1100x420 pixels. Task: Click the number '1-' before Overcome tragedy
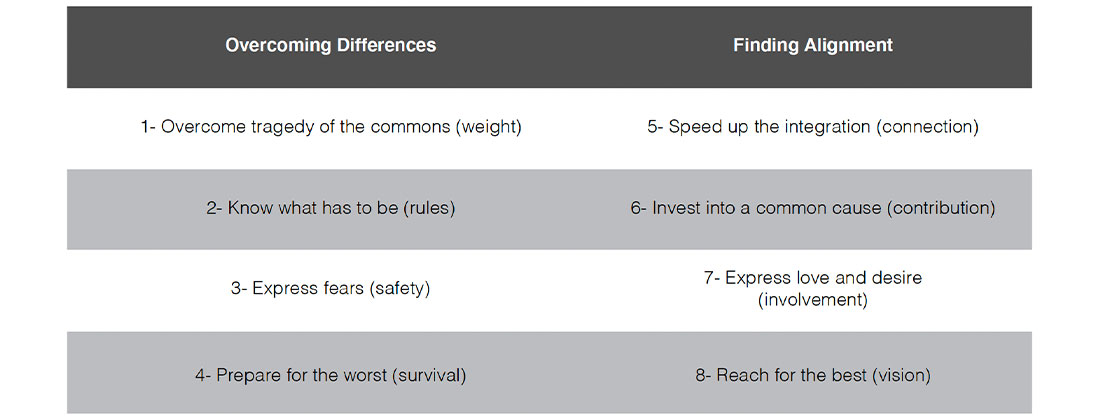(x=148, y=128)
